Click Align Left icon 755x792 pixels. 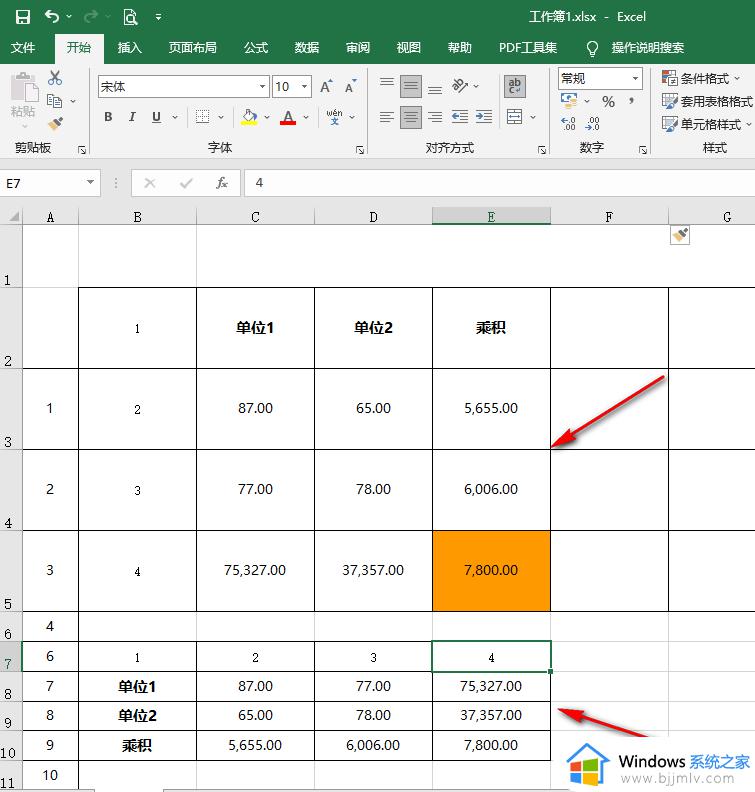coord(387,117)
